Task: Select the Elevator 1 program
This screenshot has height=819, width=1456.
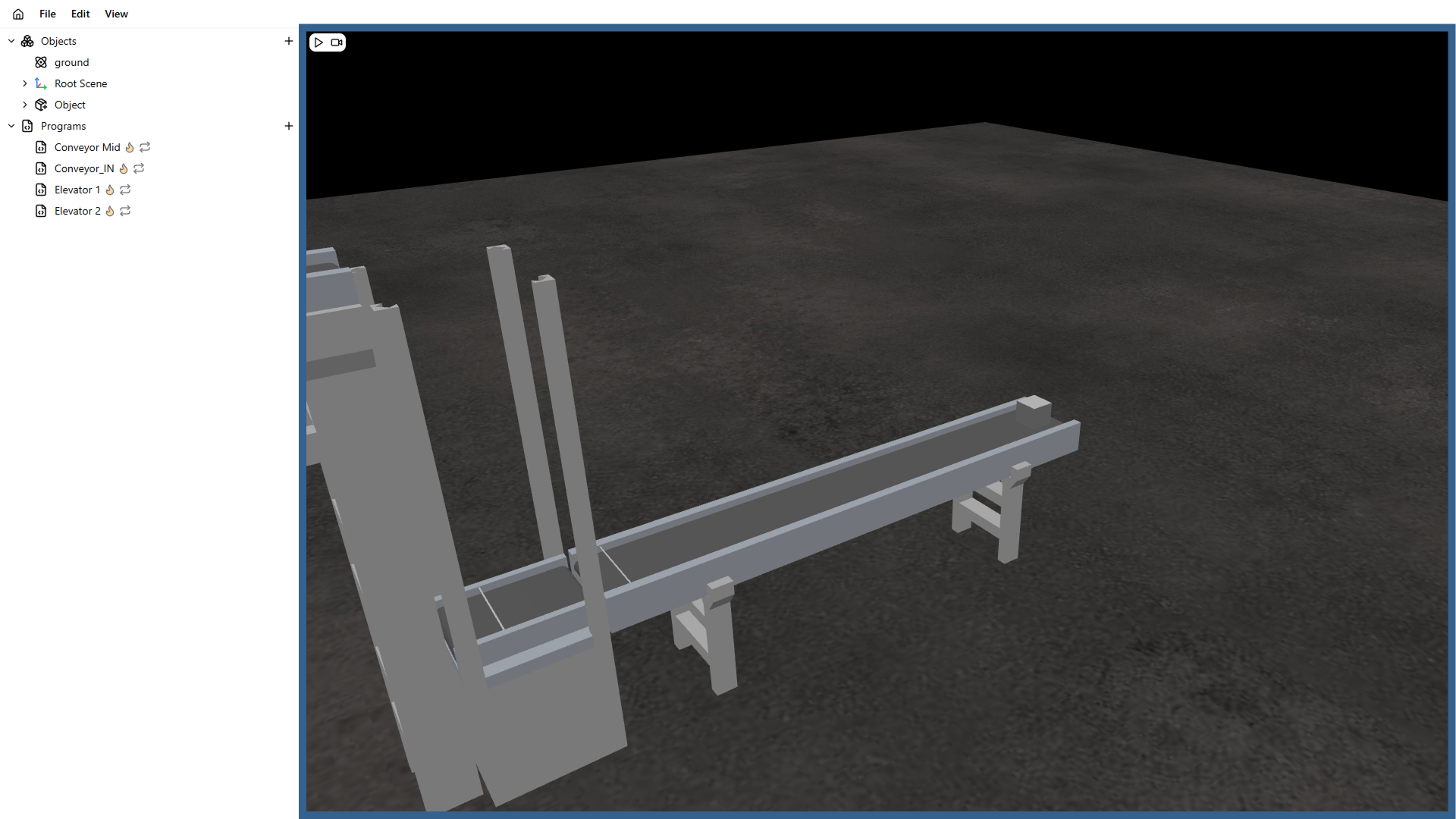Action: click(x=77, y=190)
